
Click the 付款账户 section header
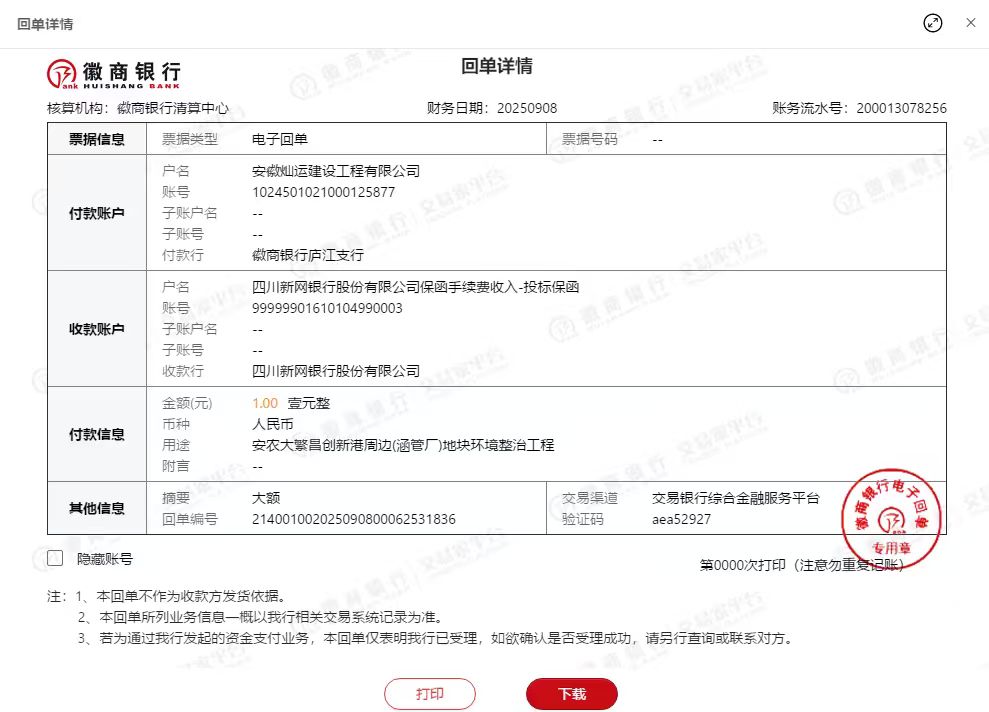click(97, 213)
